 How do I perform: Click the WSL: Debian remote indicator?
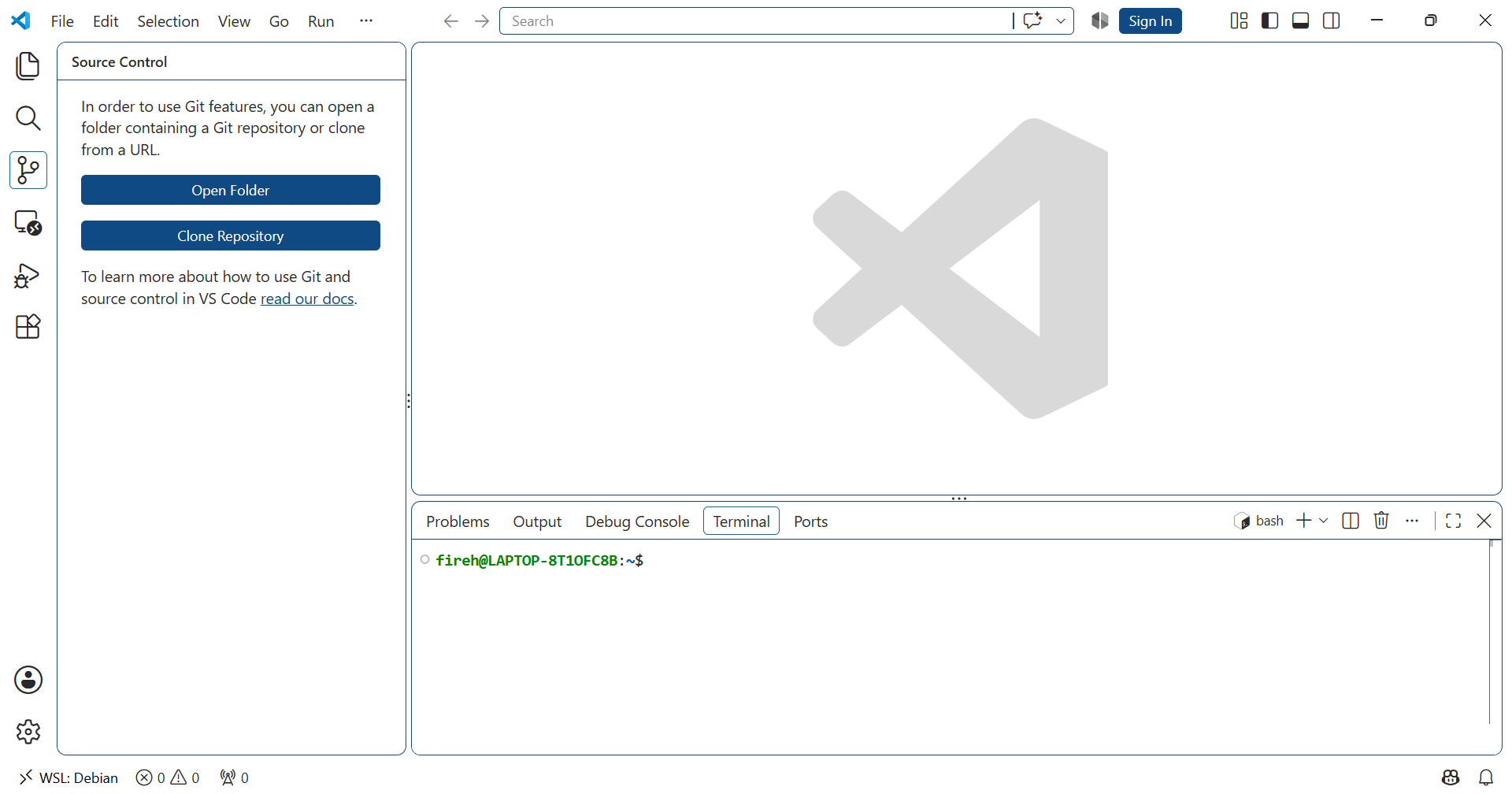(x=68, y=777)
